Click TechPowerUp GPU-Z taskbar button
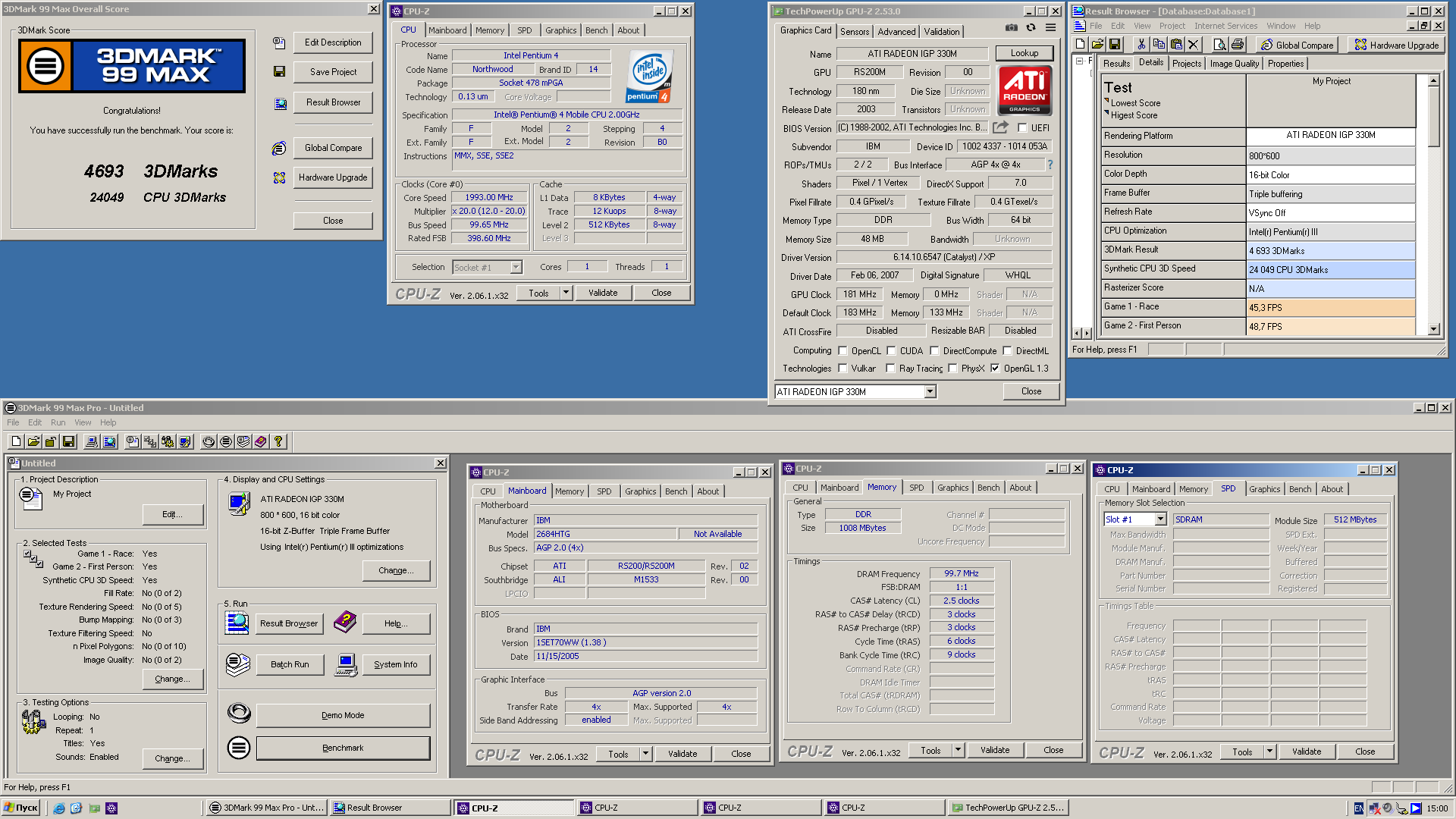Image resolution: width=1456 pixels, height=819 pixels. click(x=1008, y=808)
